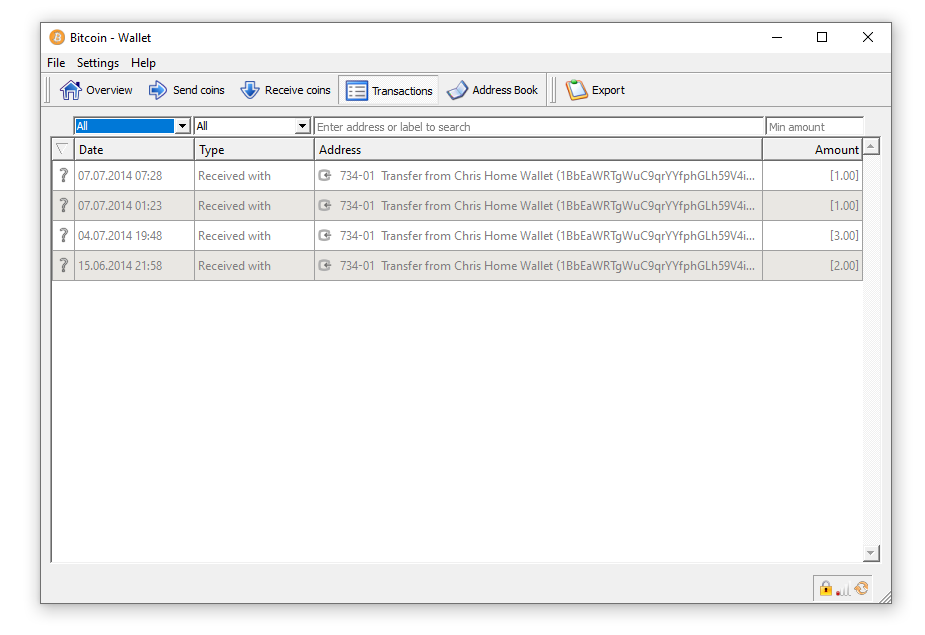Click the [1.00] amount of 07:28 transaction
This screenshot has width=925, height=635.
[x=844, y=176]
